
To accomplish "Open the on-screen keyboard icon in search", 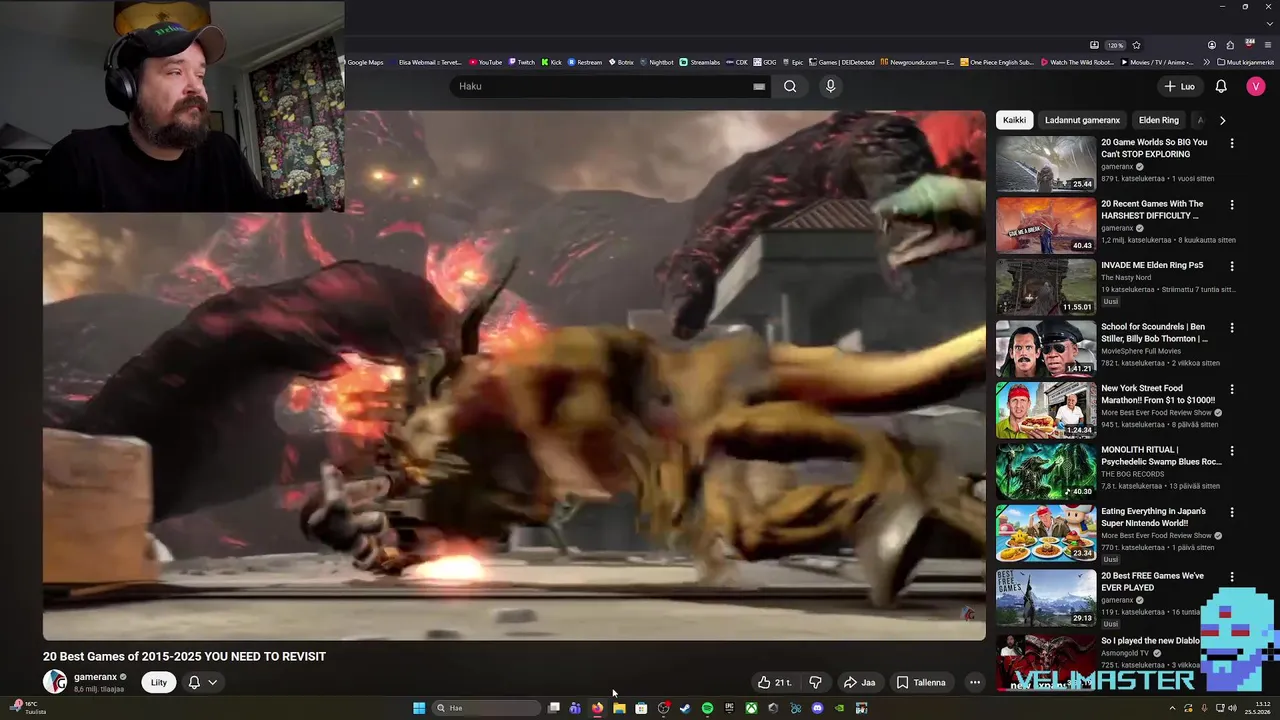I will 759,86.
